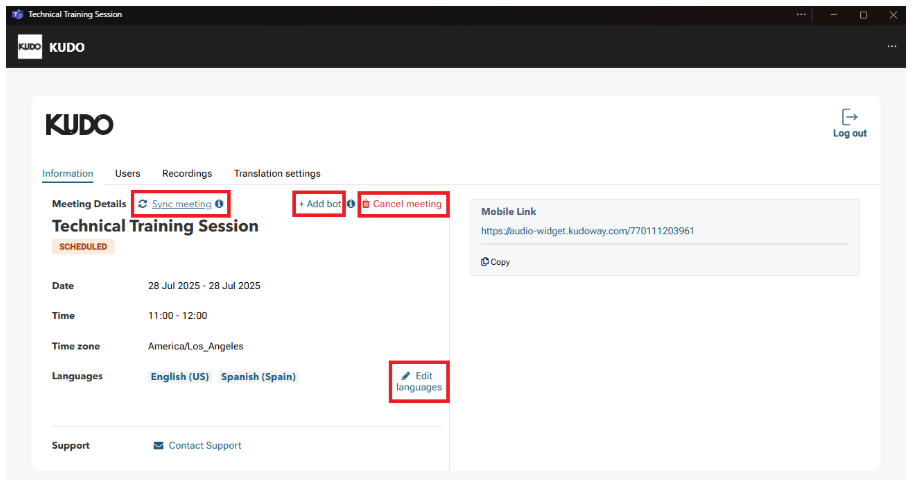Click the + Add bot button
This screenshot has width=914, height=480.
[320, 204]
